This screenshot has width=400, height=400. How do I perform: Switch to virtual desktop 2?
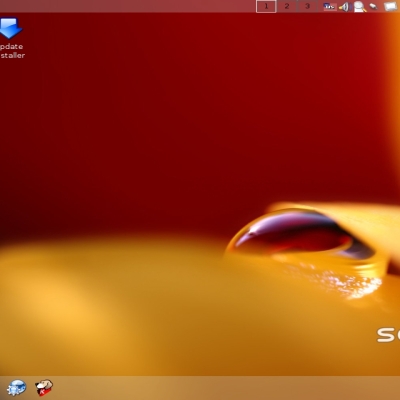point(287,6)
